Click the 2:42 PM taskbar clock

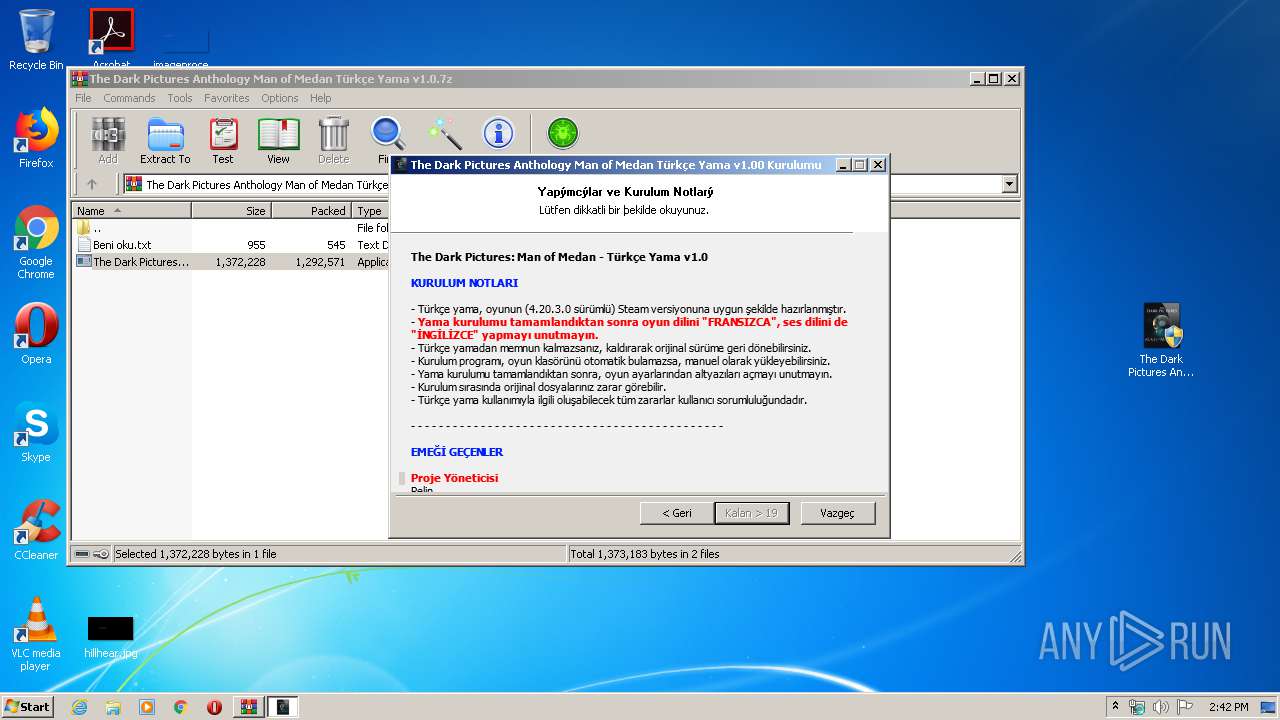[x=1228, y=707]
